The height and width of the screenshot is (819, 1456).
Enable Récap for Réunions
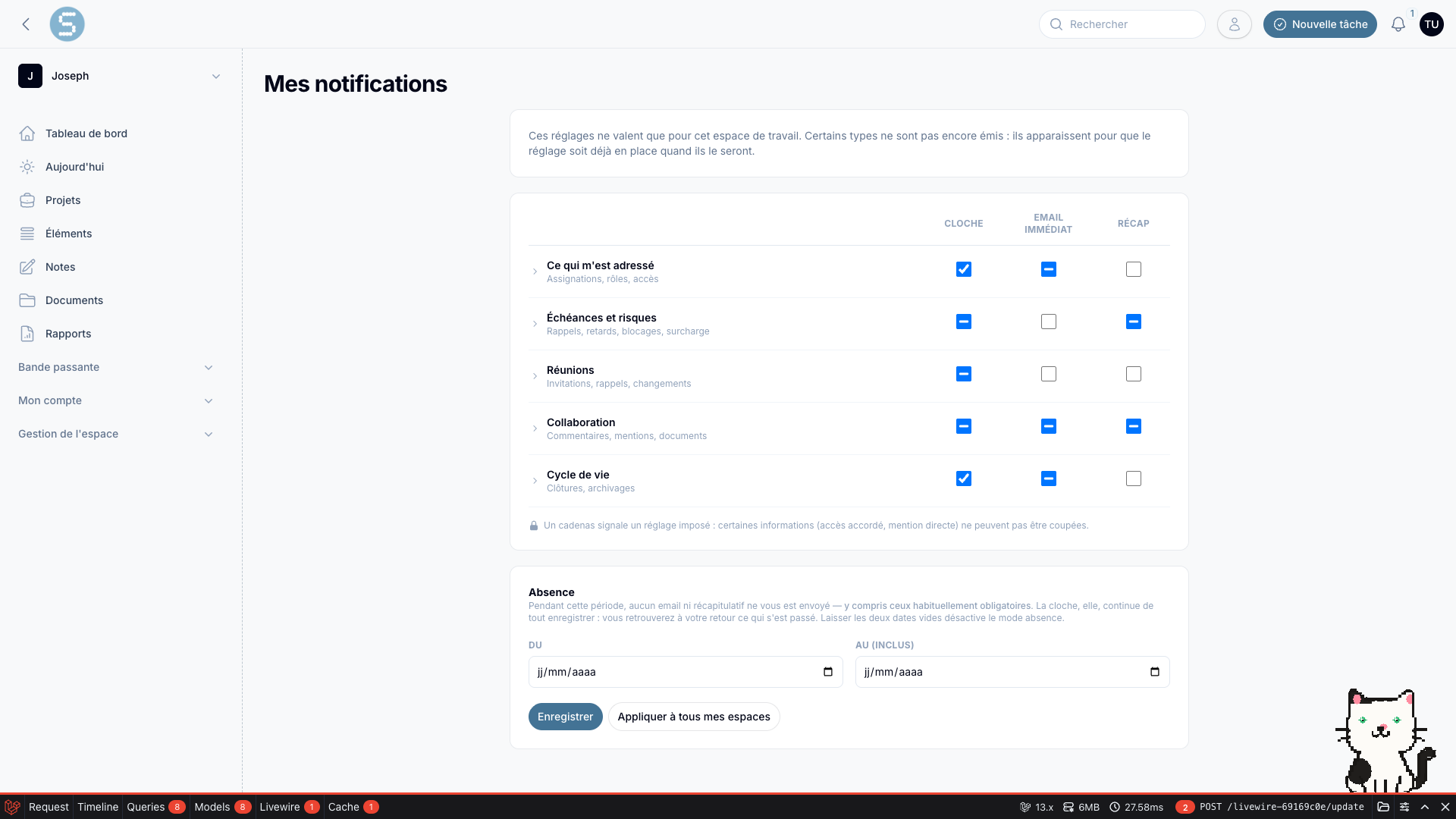click(1134, 374)
